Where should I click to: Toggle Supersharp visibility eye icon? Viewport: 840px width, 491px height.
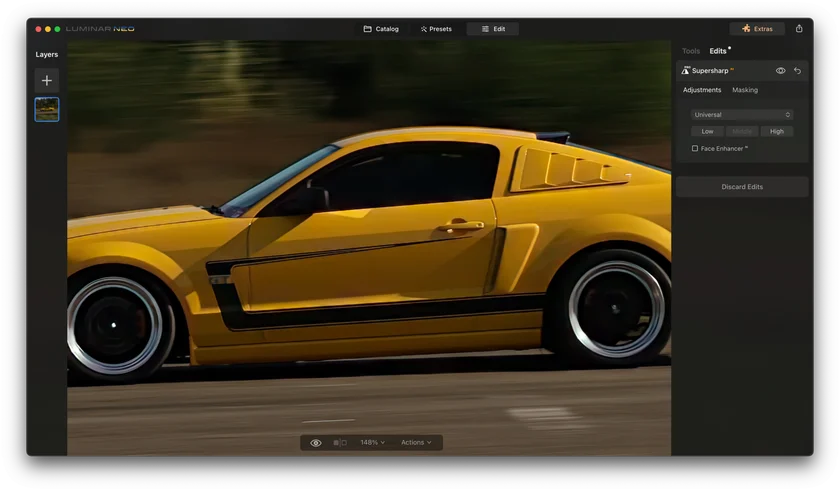781,71
